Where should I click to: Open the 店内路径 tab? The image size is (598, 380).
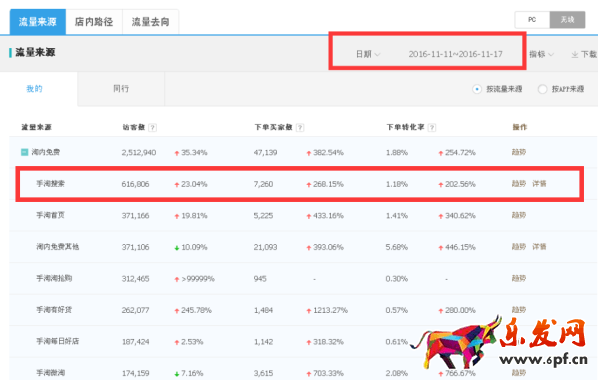(94, 22)
